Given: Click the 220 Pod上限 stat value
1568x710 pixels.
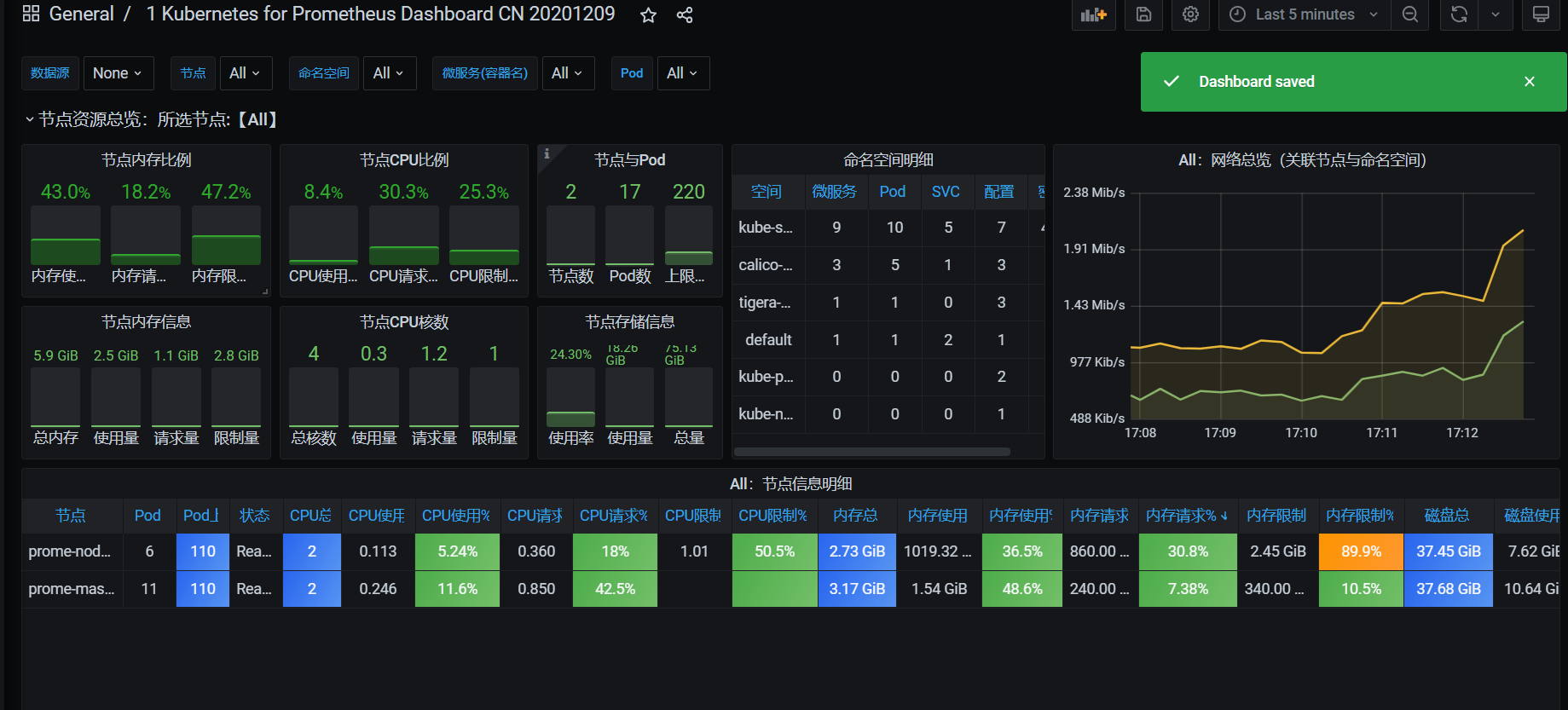Looking at the screenshot, I should (689, 192).
